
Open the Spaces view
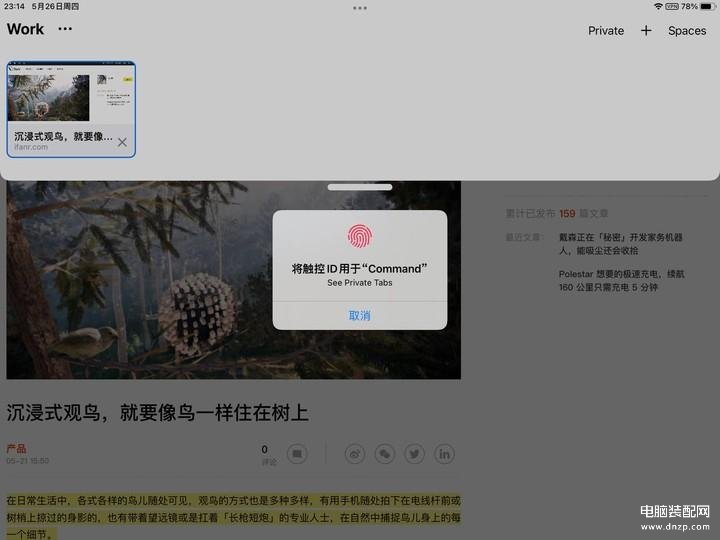pos(687,31)
